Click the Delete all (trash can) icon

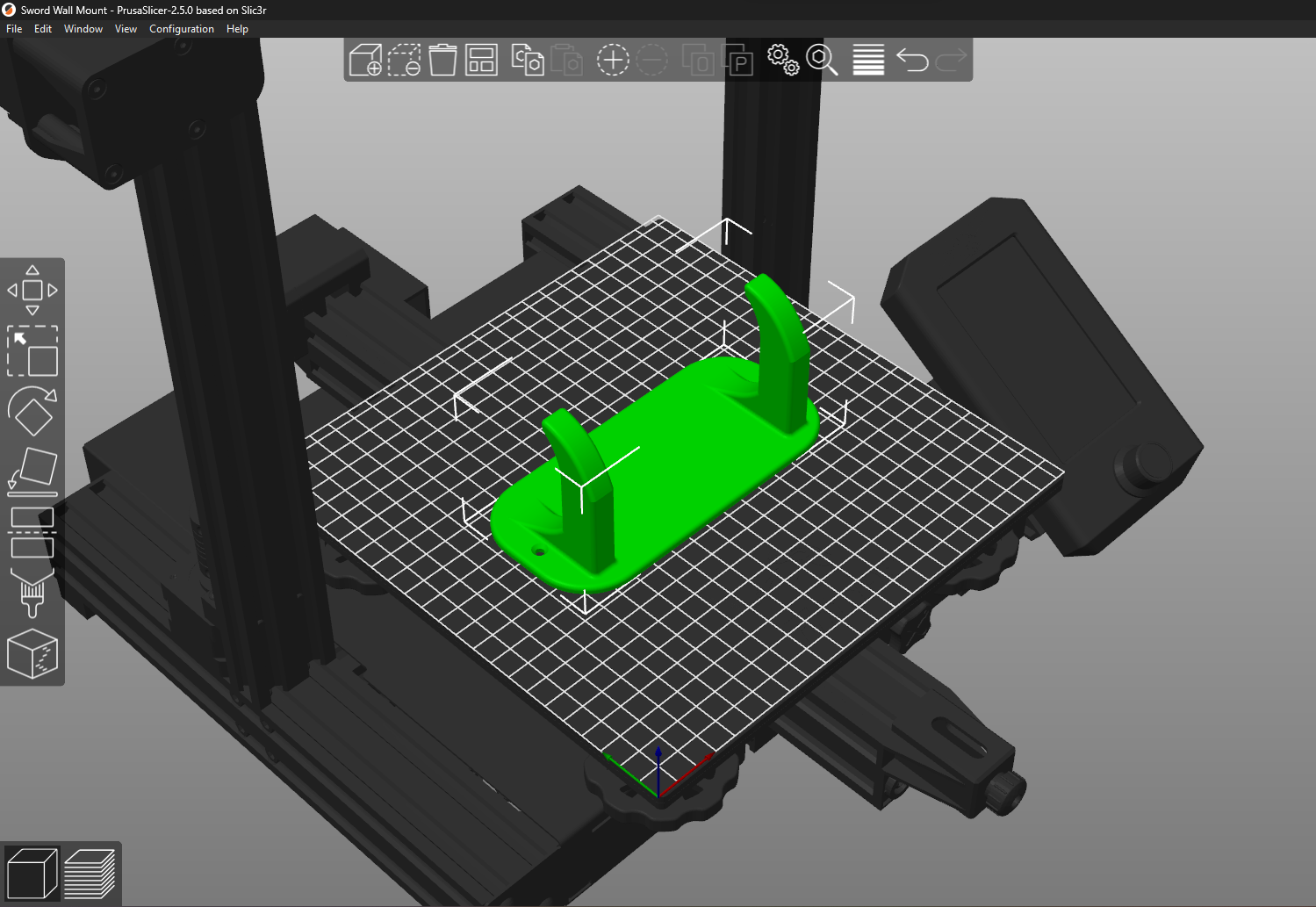442,60
